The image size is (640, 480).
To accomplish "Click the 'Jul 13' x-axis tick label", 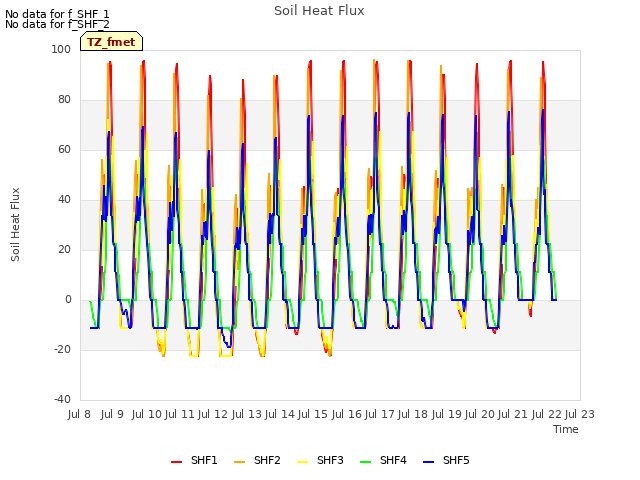I will pos(247,414).
